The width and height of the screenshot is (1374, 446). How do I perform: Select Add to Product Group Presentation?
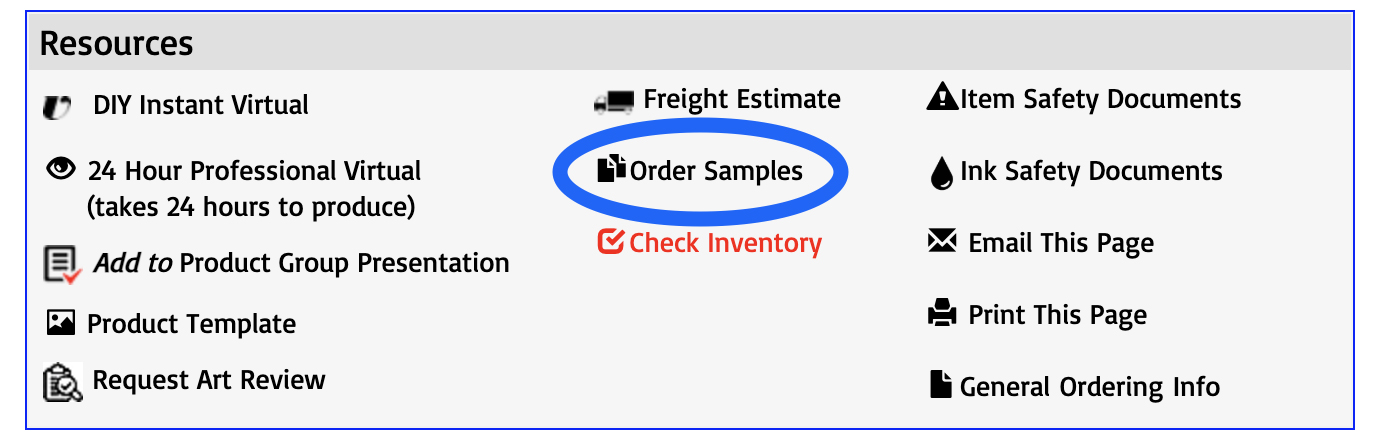301,263
